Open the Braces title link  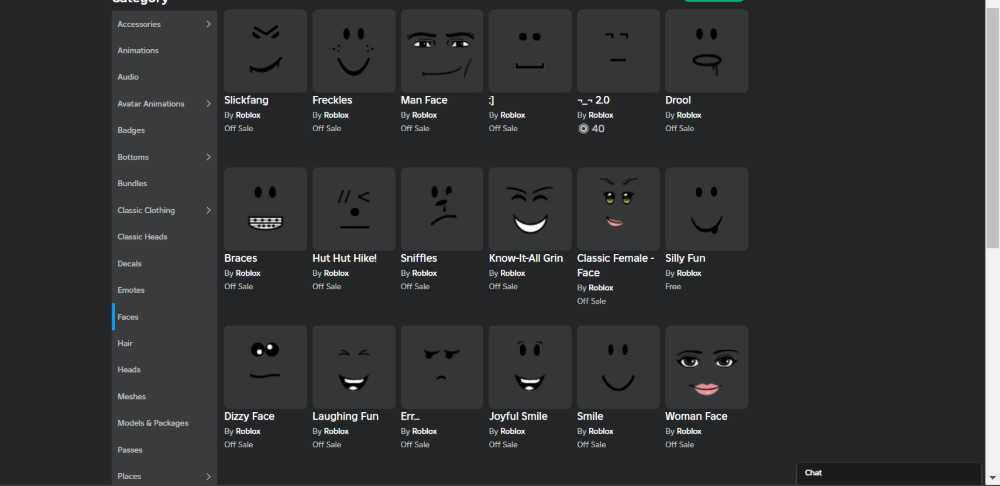(240, 258)
